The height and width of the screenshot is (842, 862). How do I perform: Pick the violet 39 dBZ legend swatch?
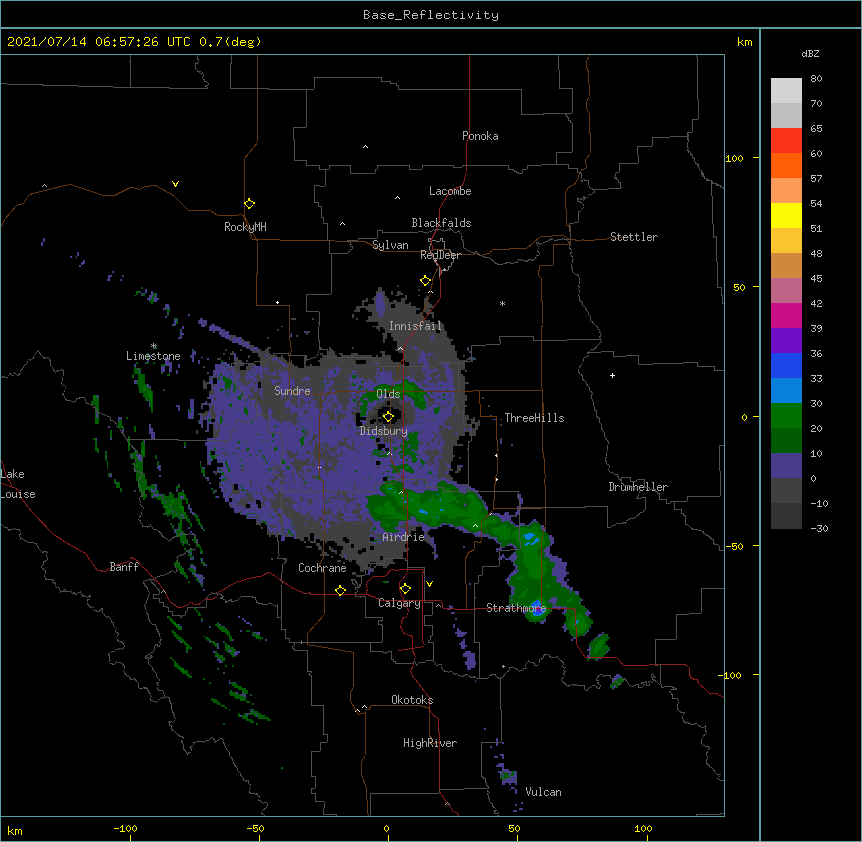coord(786,341)
